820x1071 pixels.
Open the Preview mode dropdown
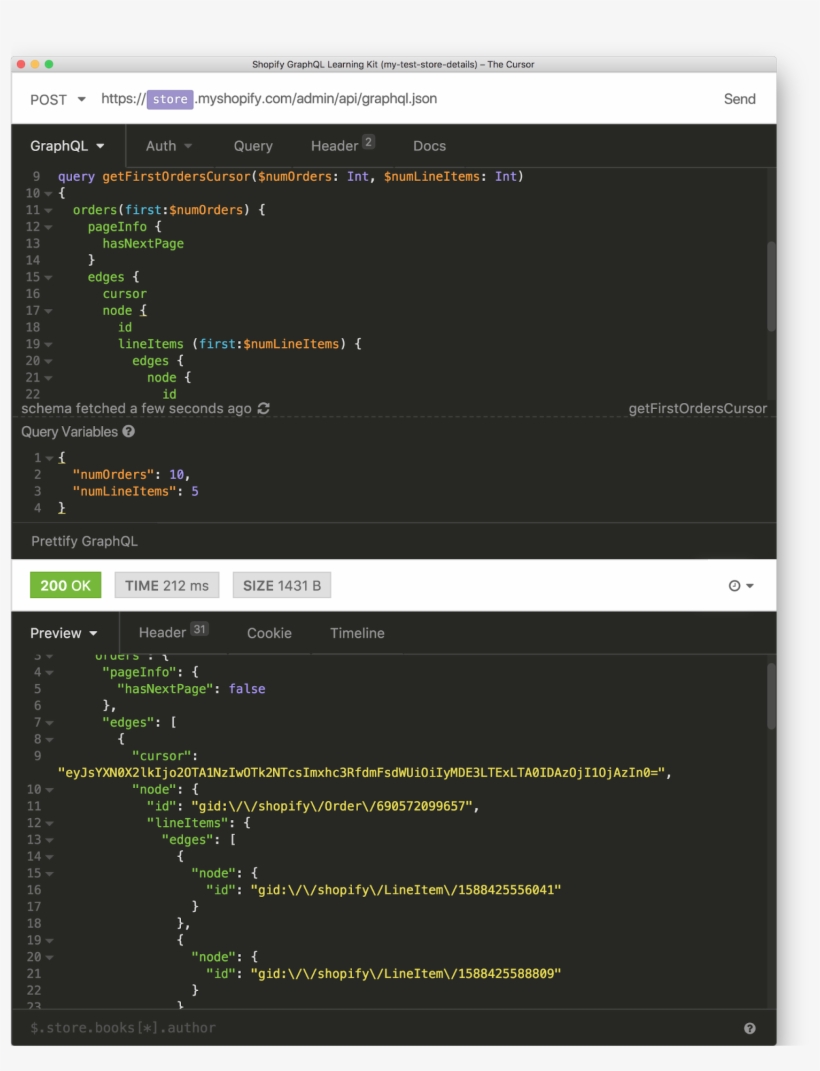63,633
